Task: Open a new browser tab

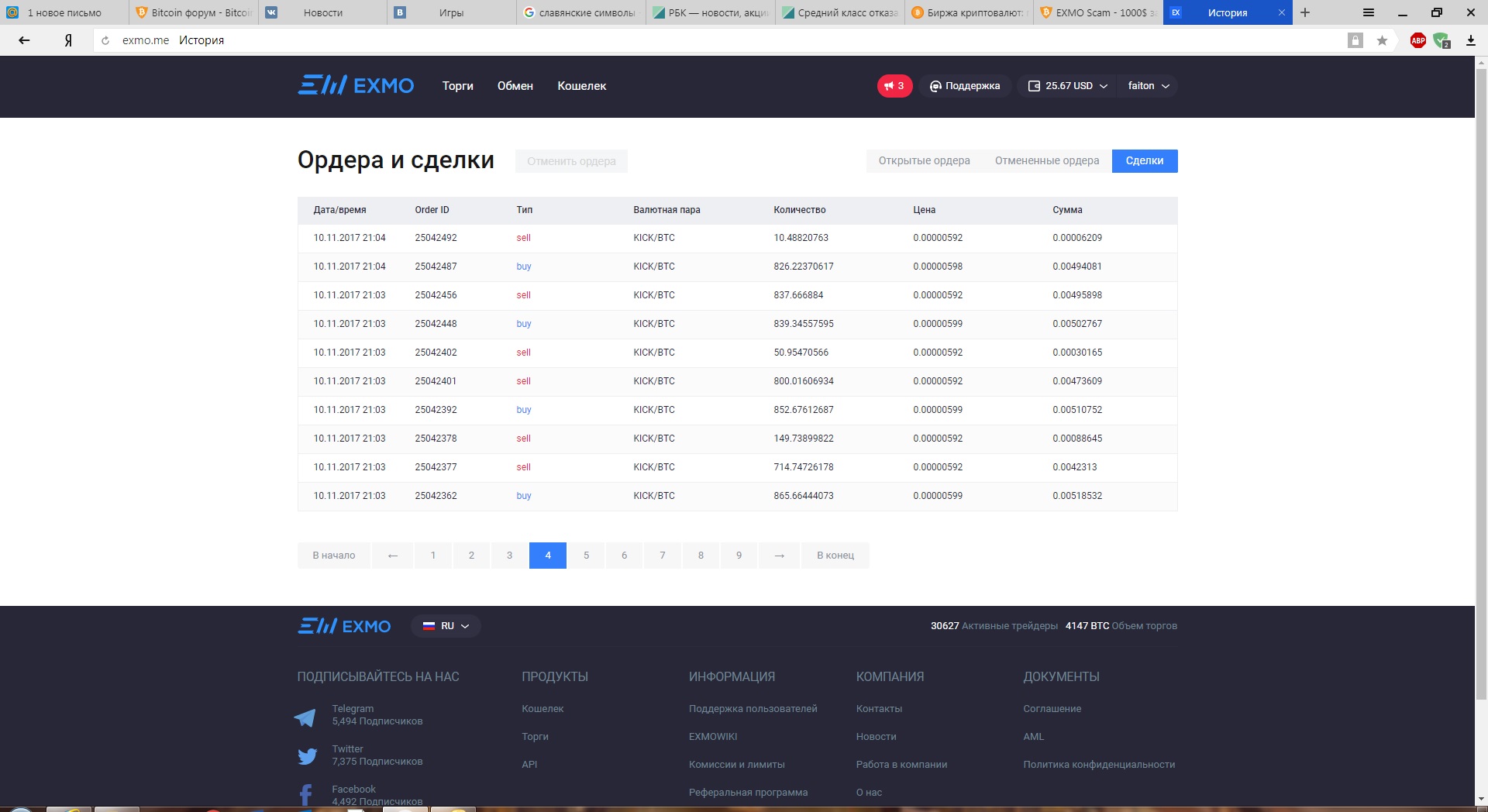Action: click(x=1305, y=12)
